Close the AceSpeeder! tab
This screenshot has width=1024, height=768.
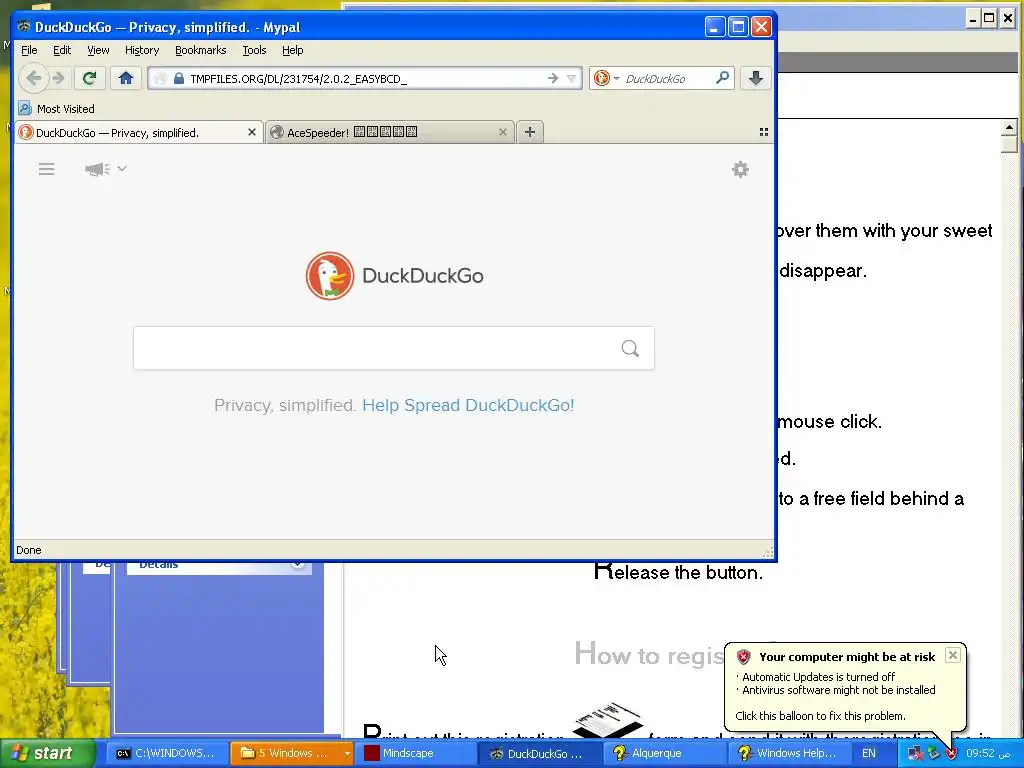tap(503, 133)
